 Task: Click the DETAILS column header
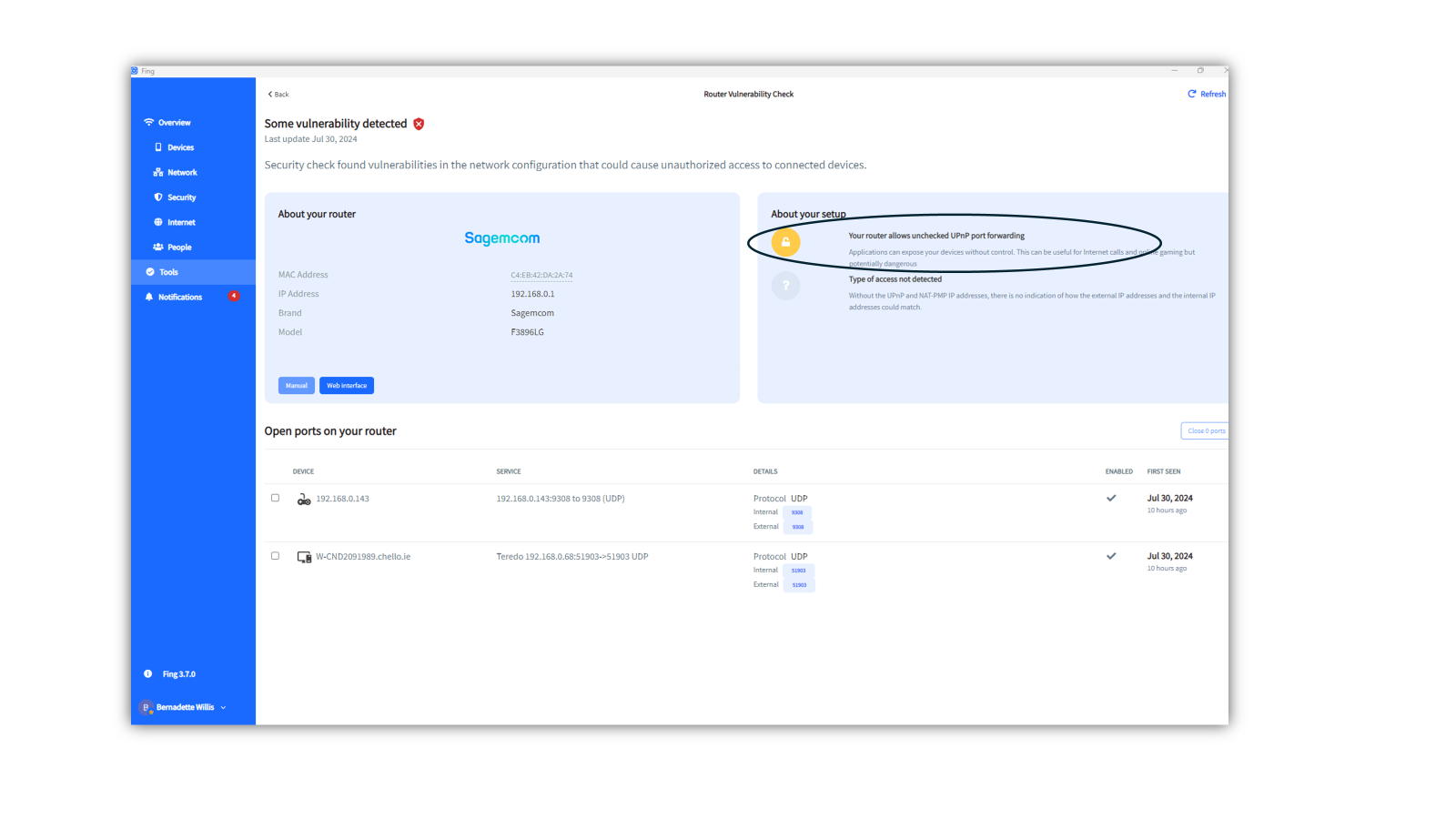tap(765, 471)
